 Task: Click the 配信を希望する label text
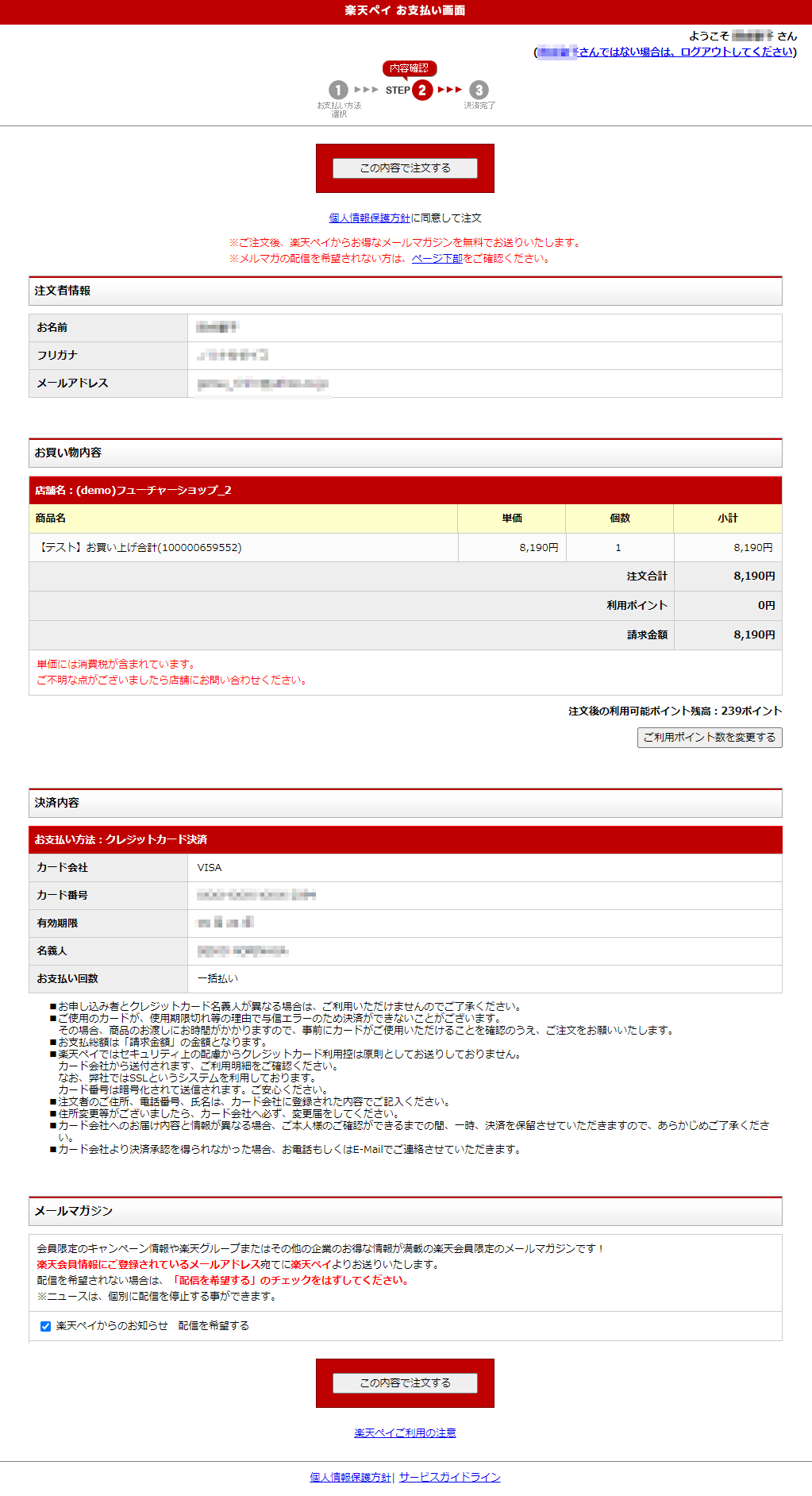(214, 1325)
